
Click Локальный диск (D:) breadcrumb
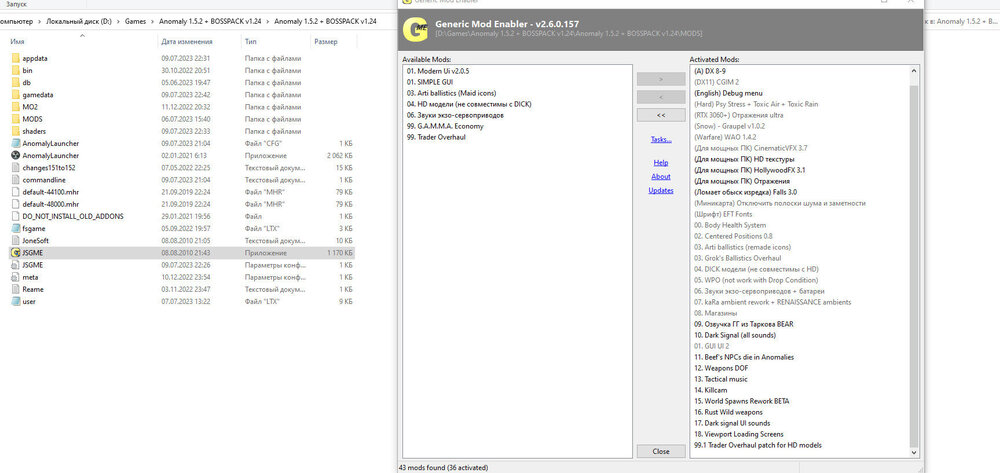(79, 21)
